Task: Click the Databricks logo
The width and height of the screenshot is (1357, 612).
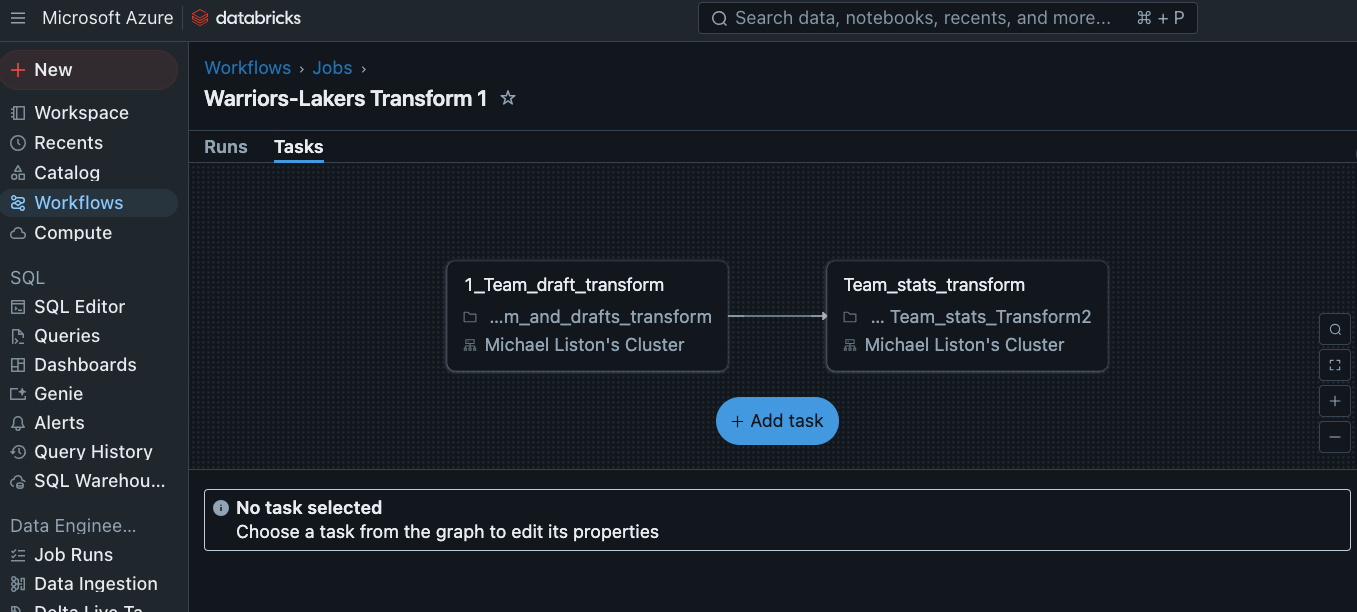Action: click(246, 18)
